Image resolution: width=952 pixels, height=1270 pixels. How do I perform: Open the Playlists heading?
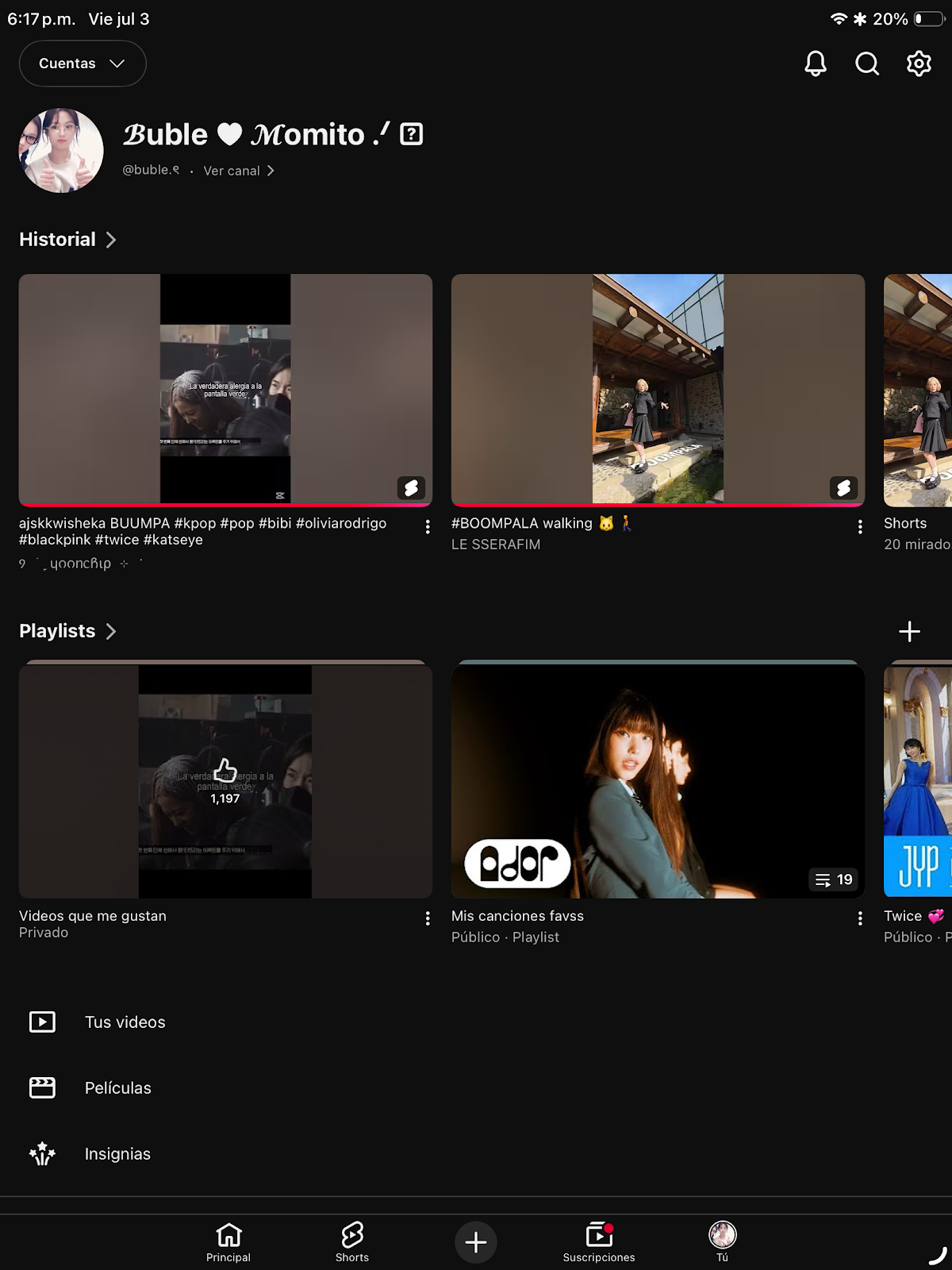click(57, 631)
